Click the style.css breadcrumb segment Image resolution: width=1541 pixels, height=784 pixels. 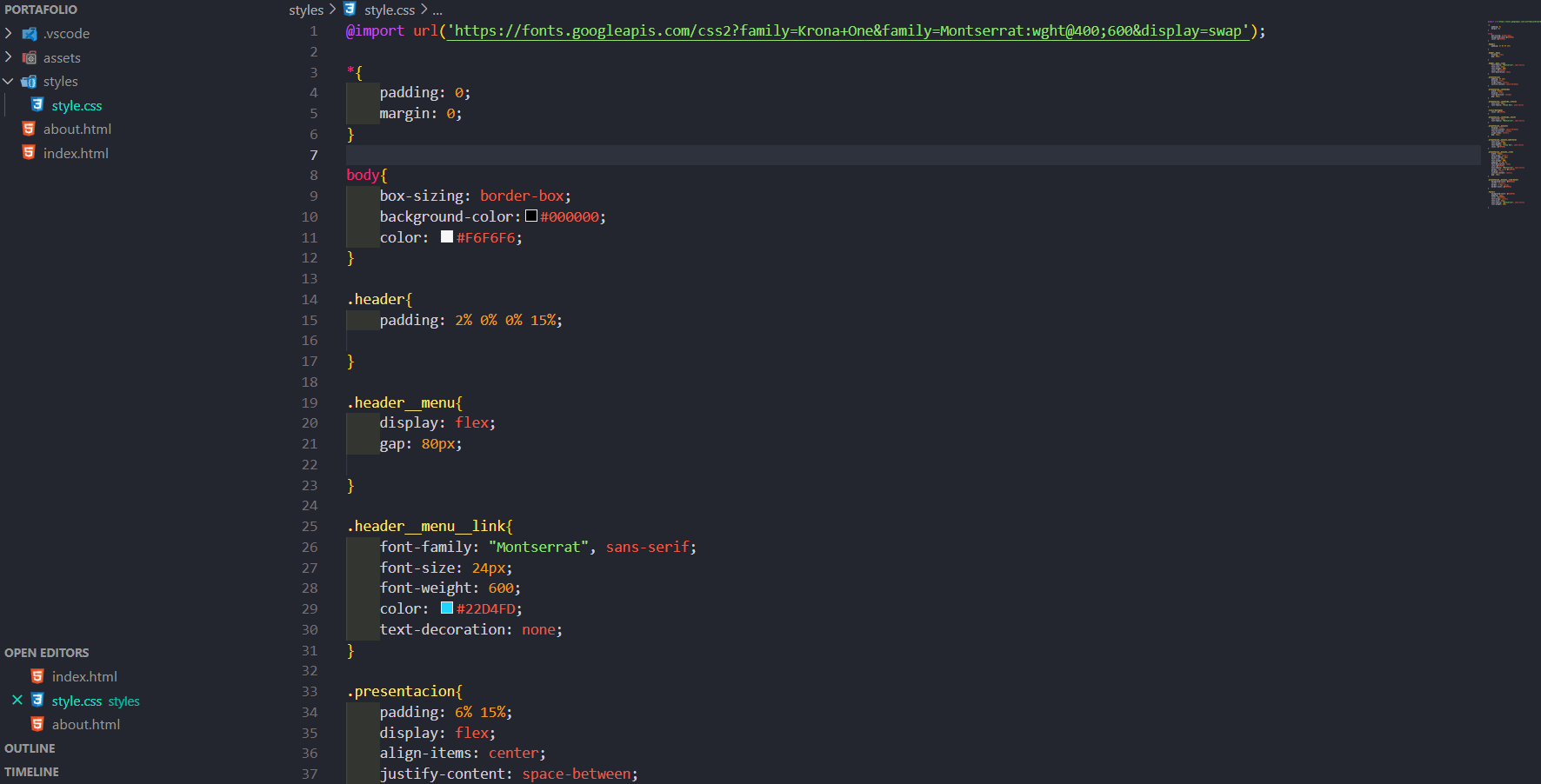(390, 10)
